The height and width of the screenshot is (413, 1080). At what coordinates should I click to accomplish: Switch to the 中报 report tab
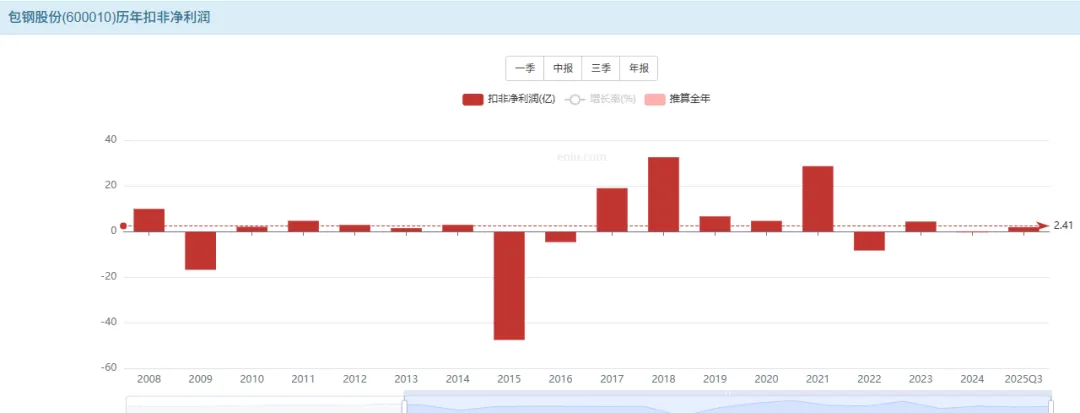point(563,68)
